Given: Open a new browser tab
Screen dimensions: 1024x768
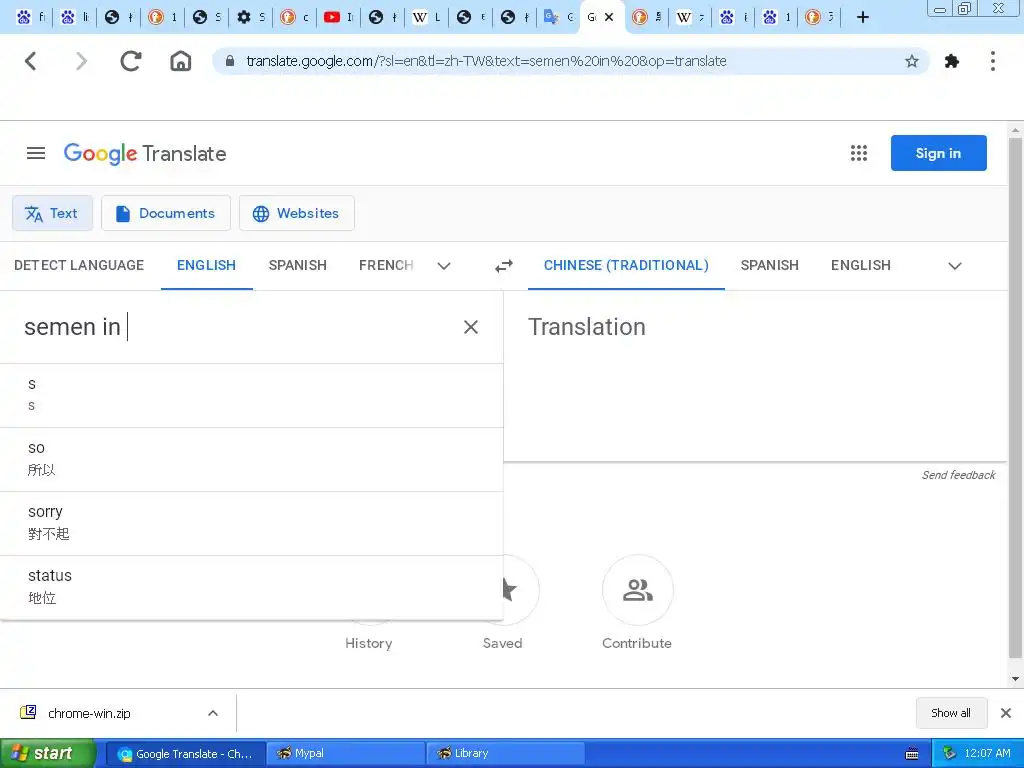Looking at the screenshot, I should click(863, 18).
